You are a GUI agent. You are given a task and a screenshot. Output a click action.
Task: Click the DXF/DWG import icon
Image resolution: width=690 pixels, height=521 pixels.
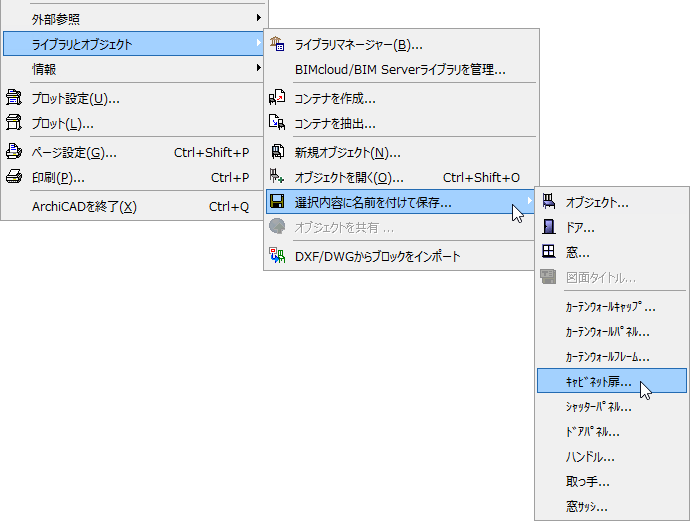(x=277, y=255)
